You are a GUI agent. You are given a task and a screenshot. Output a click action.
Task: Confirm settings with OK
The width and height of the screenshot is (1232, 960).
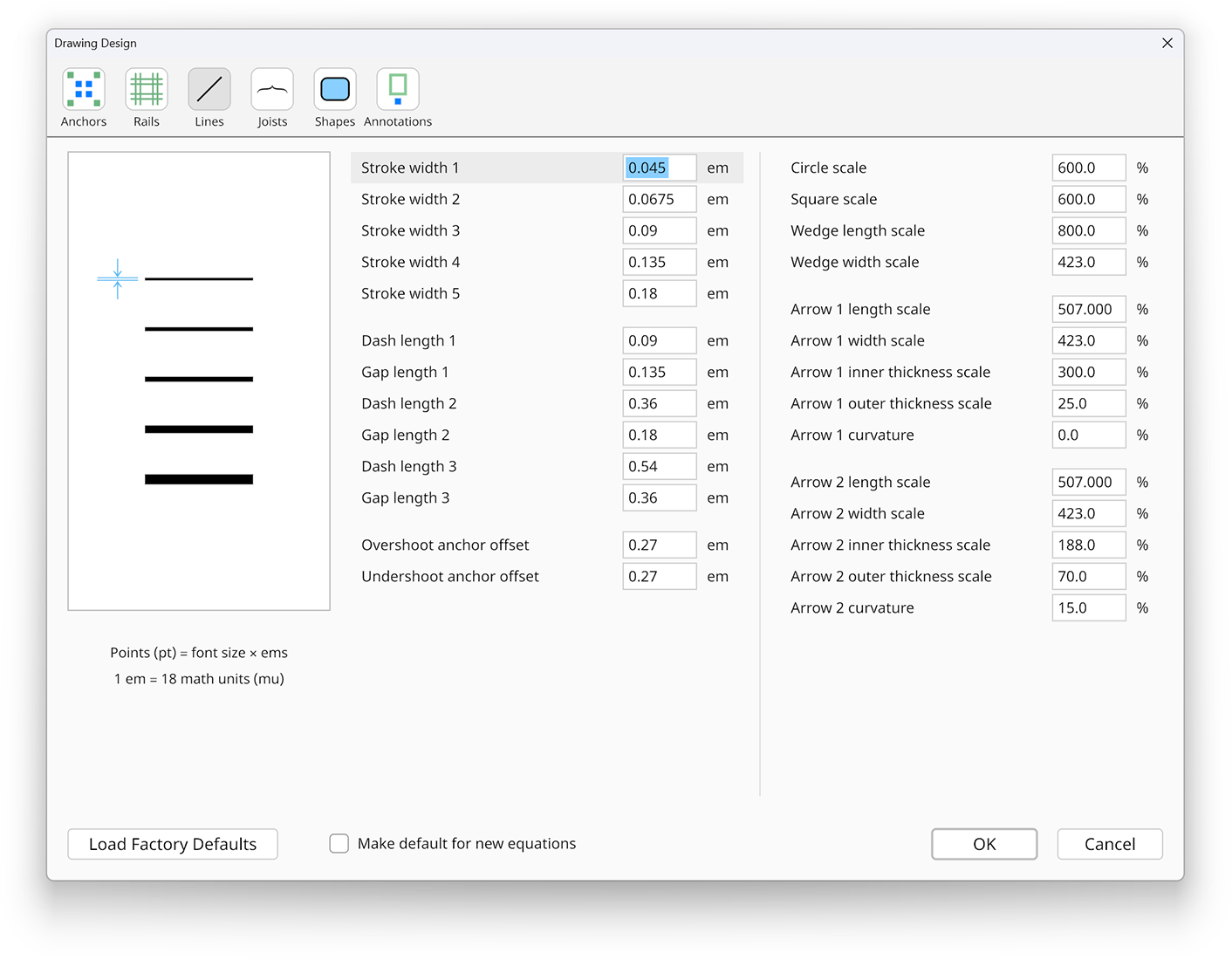(983, 844)
